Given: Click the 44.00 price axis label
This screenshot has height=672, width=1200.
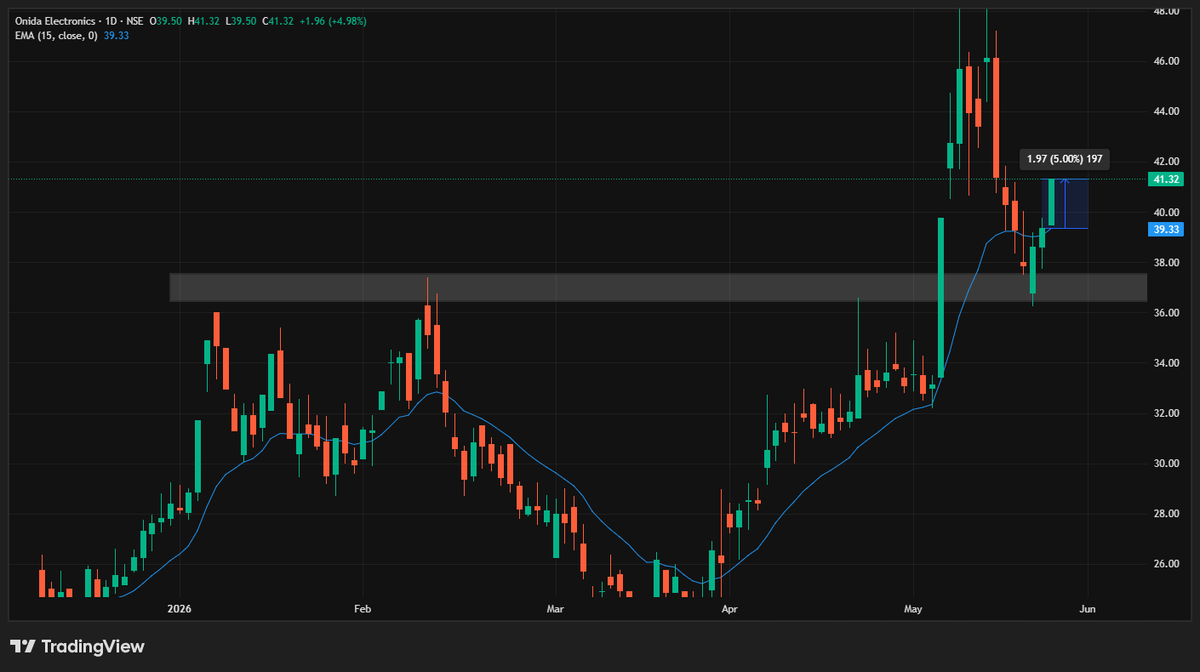Looking at the screenshot, I should point(1166,111).
